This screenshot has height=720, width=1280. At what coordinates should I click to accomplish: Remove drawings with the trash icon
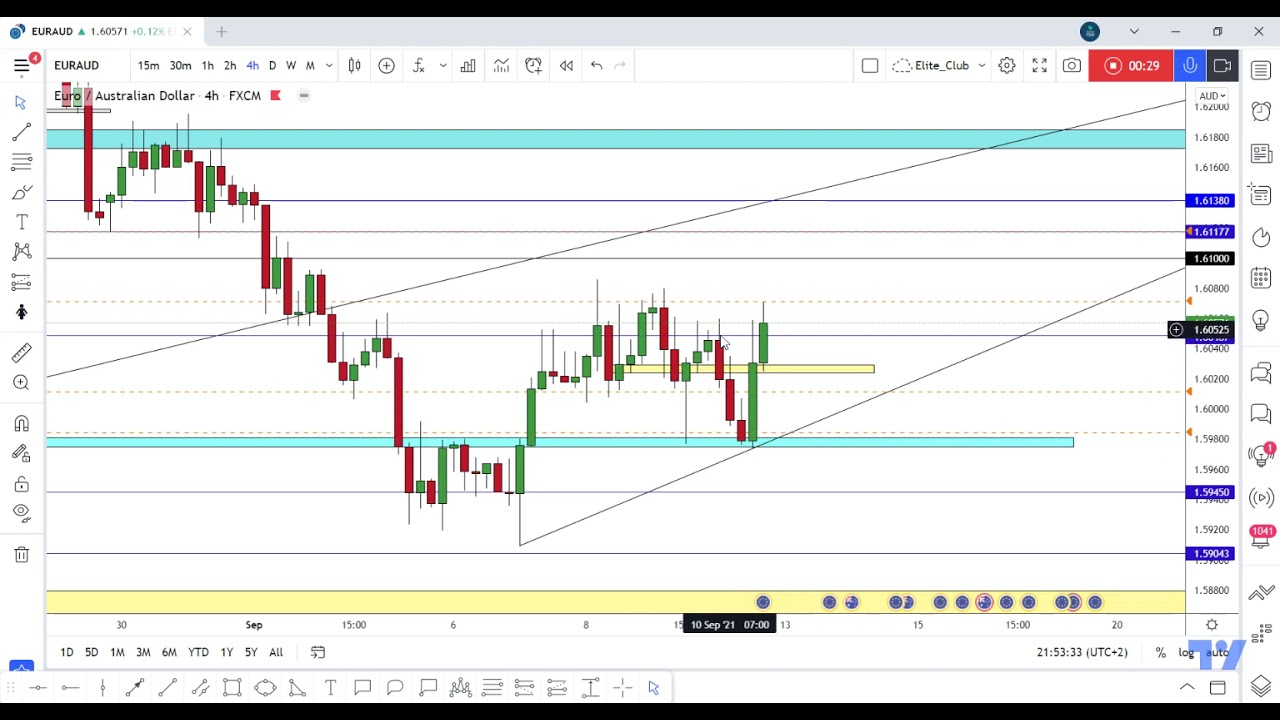tap(21, 554)
